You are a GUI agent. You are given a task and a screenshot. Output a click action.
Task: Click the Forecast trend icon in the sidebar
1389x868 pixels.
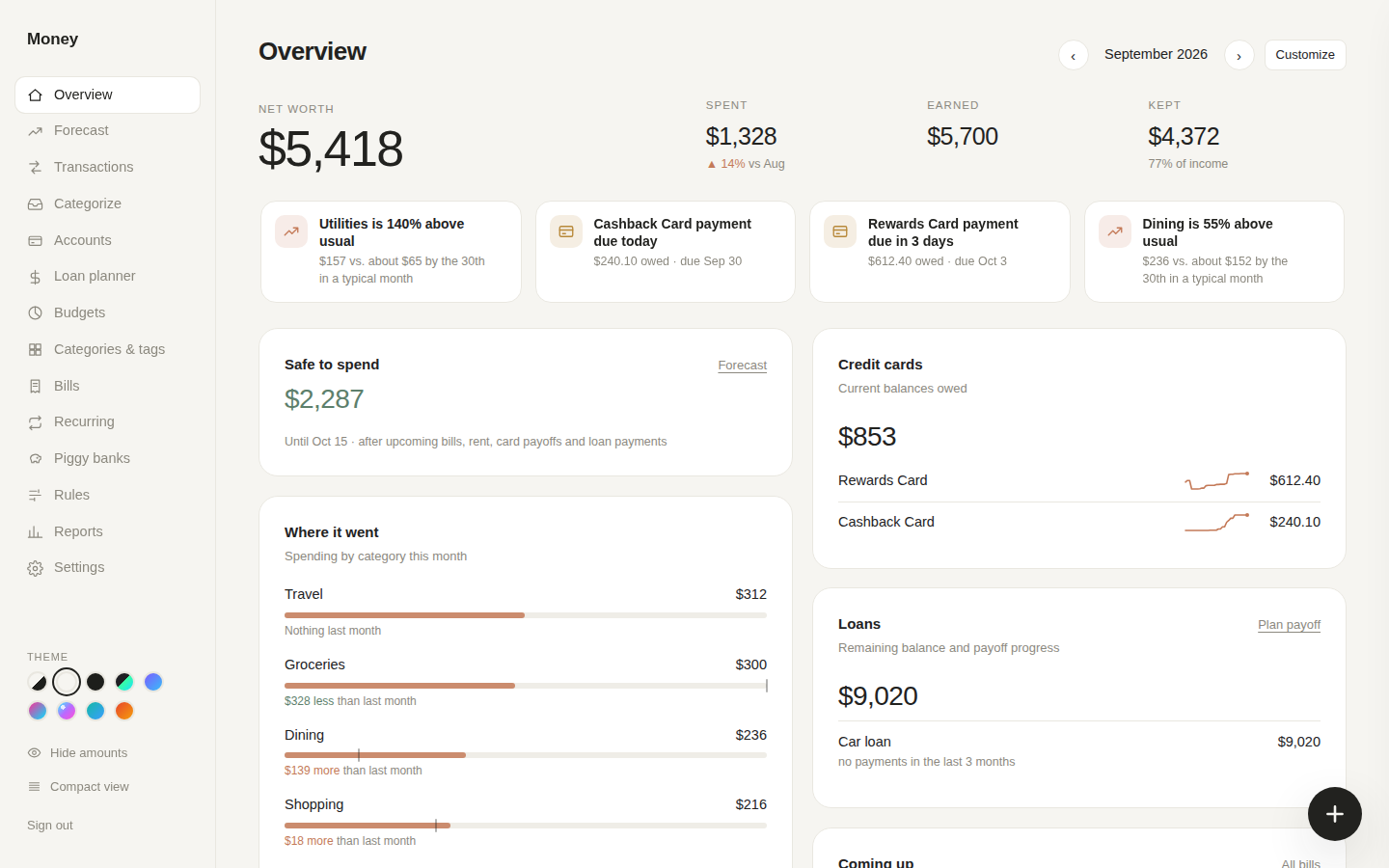(36, 131)
